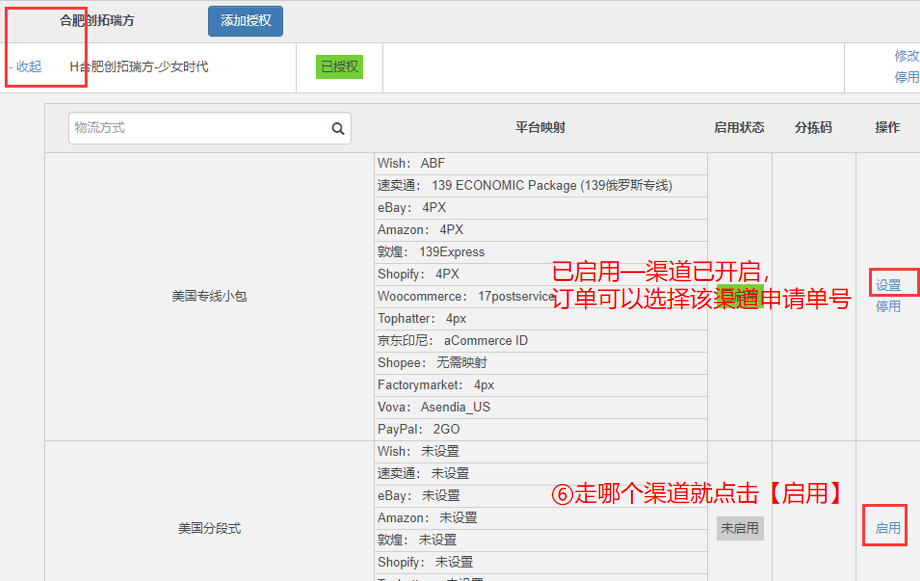Select the 速卖通: 未设置 row
Viewport: 920px width, 581px height.
coord(541,474)
